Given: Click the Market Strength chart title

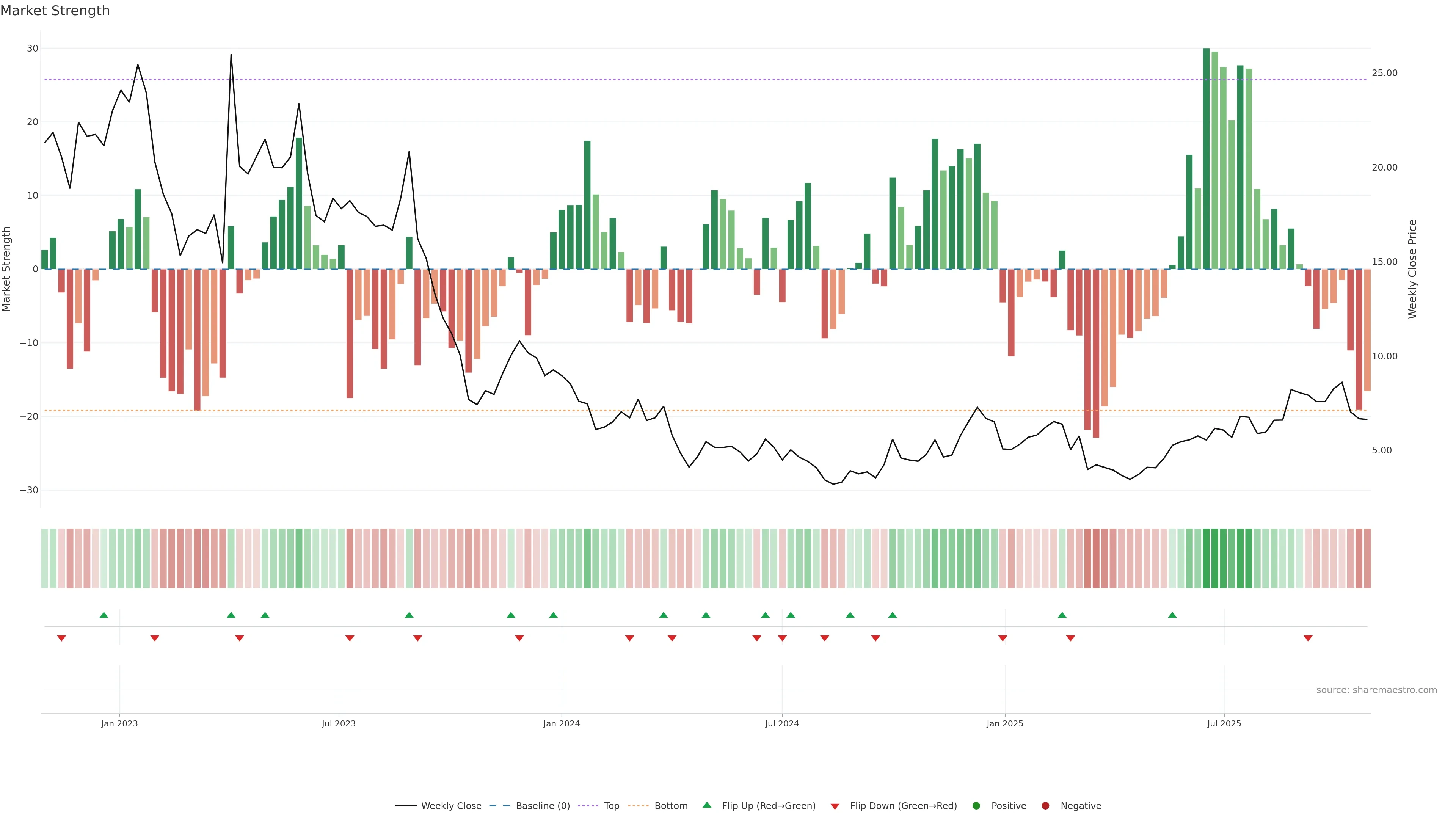Looking at the screenshot, I should 55,11.
